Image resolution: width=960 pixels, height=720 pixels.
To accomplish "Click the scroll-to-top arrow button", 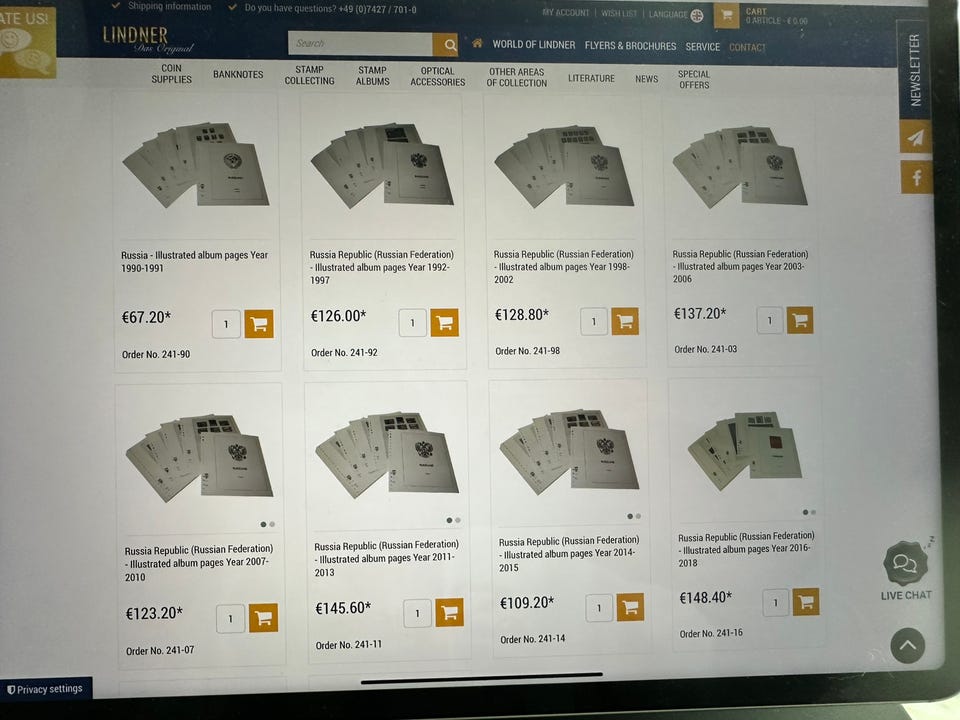I will (x=907, y=645).
